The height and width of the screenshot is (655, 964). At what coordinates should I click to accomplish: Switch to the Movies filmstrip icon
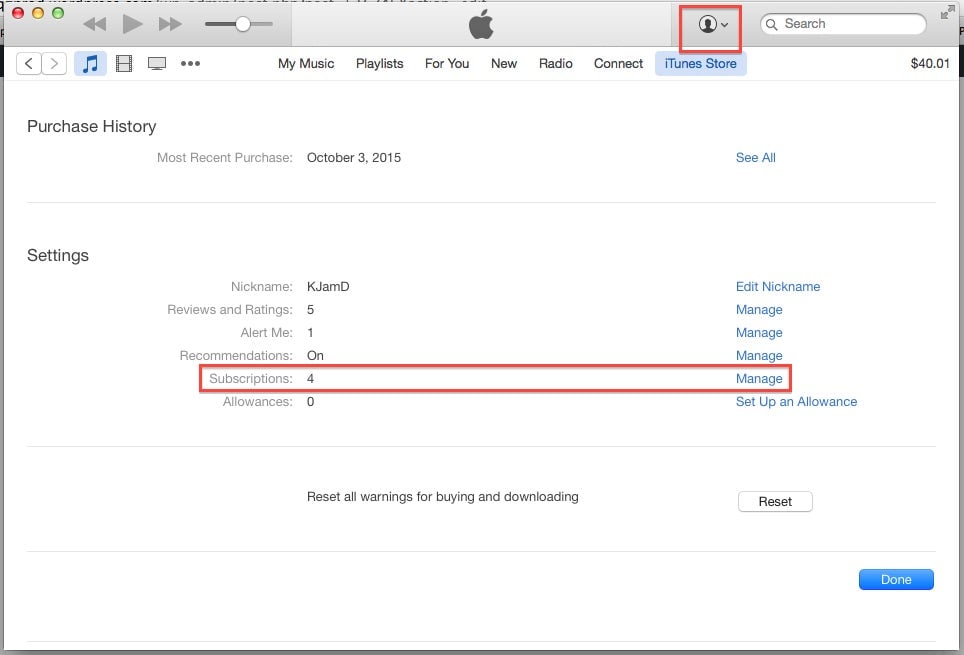pyautogui.click(x=124, y=63)
